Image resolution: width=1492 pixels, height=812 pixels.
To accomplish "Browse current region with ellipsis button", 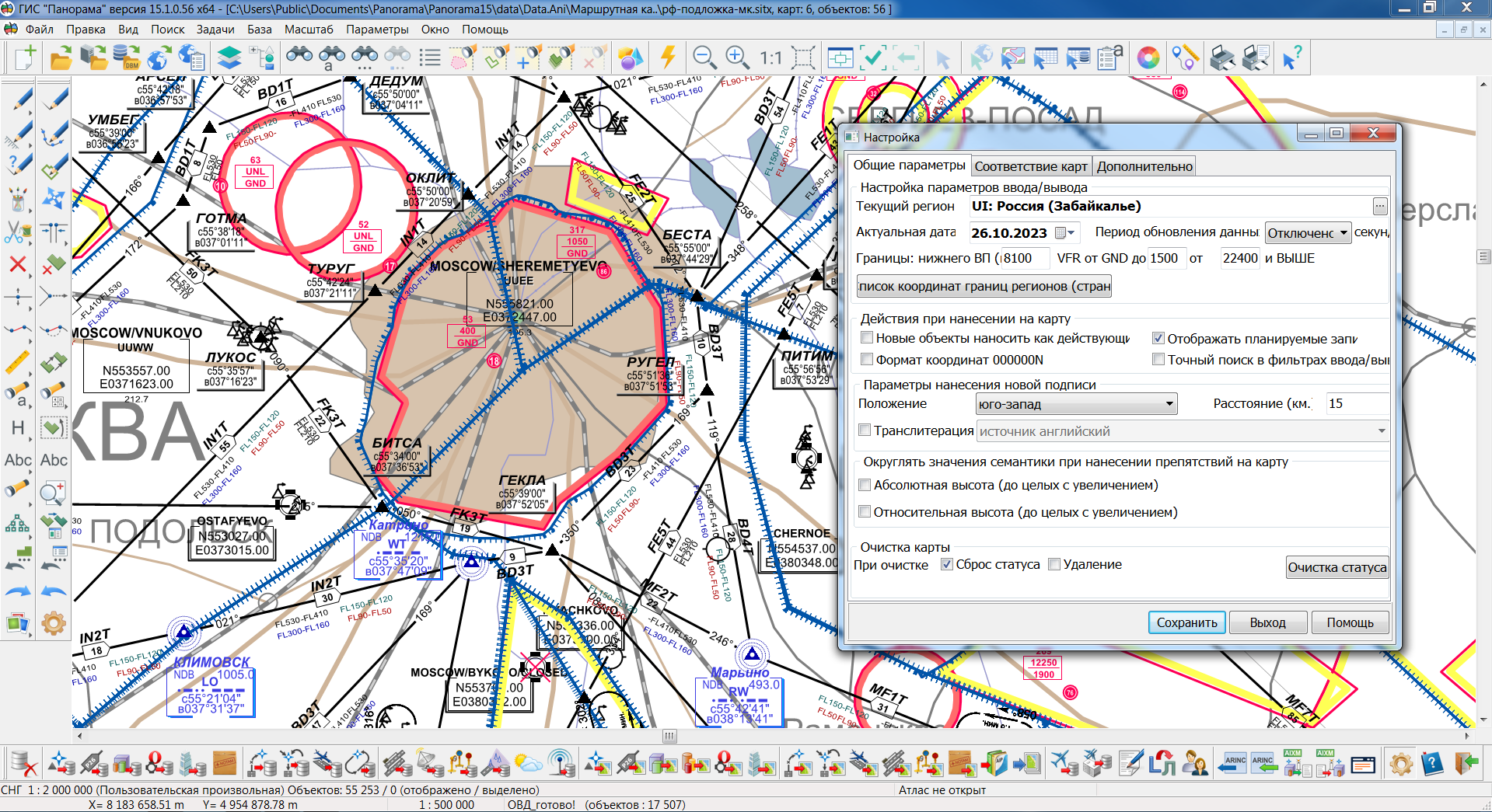I will pyautogui.click(x=1380, y=207).
